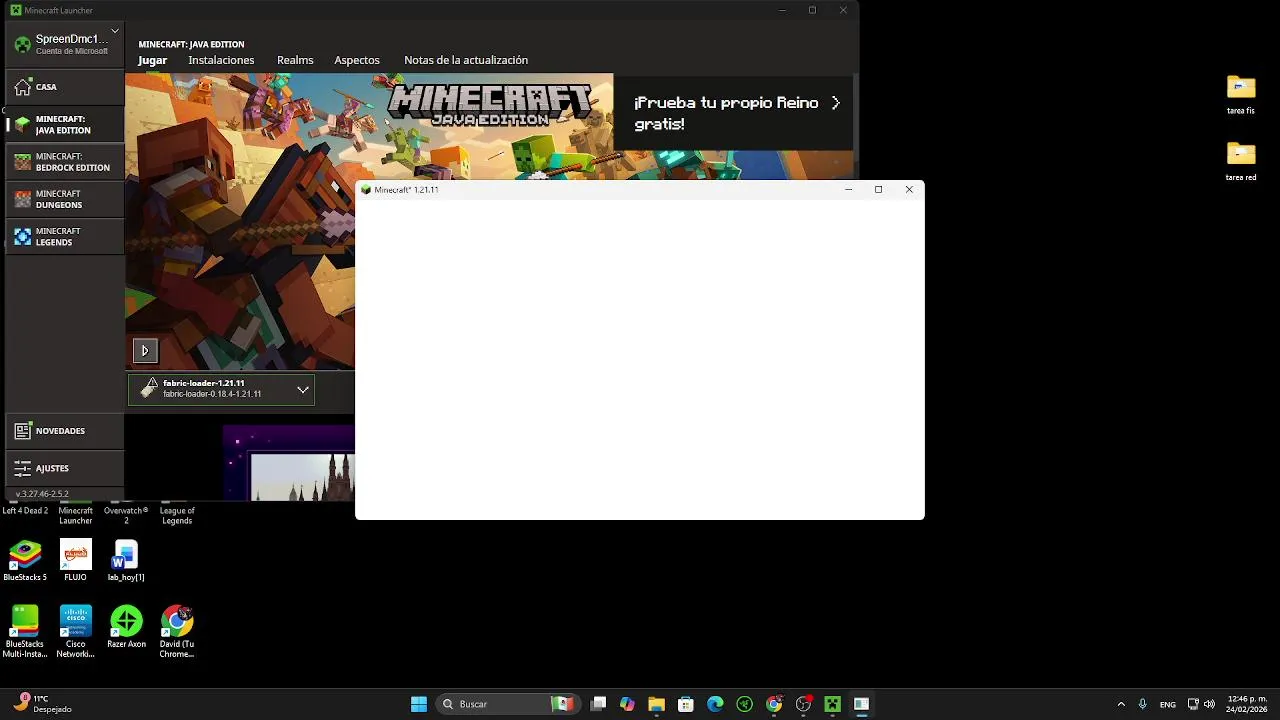
Task: Switch to Aspectos tab
Action: coord(357,60)
